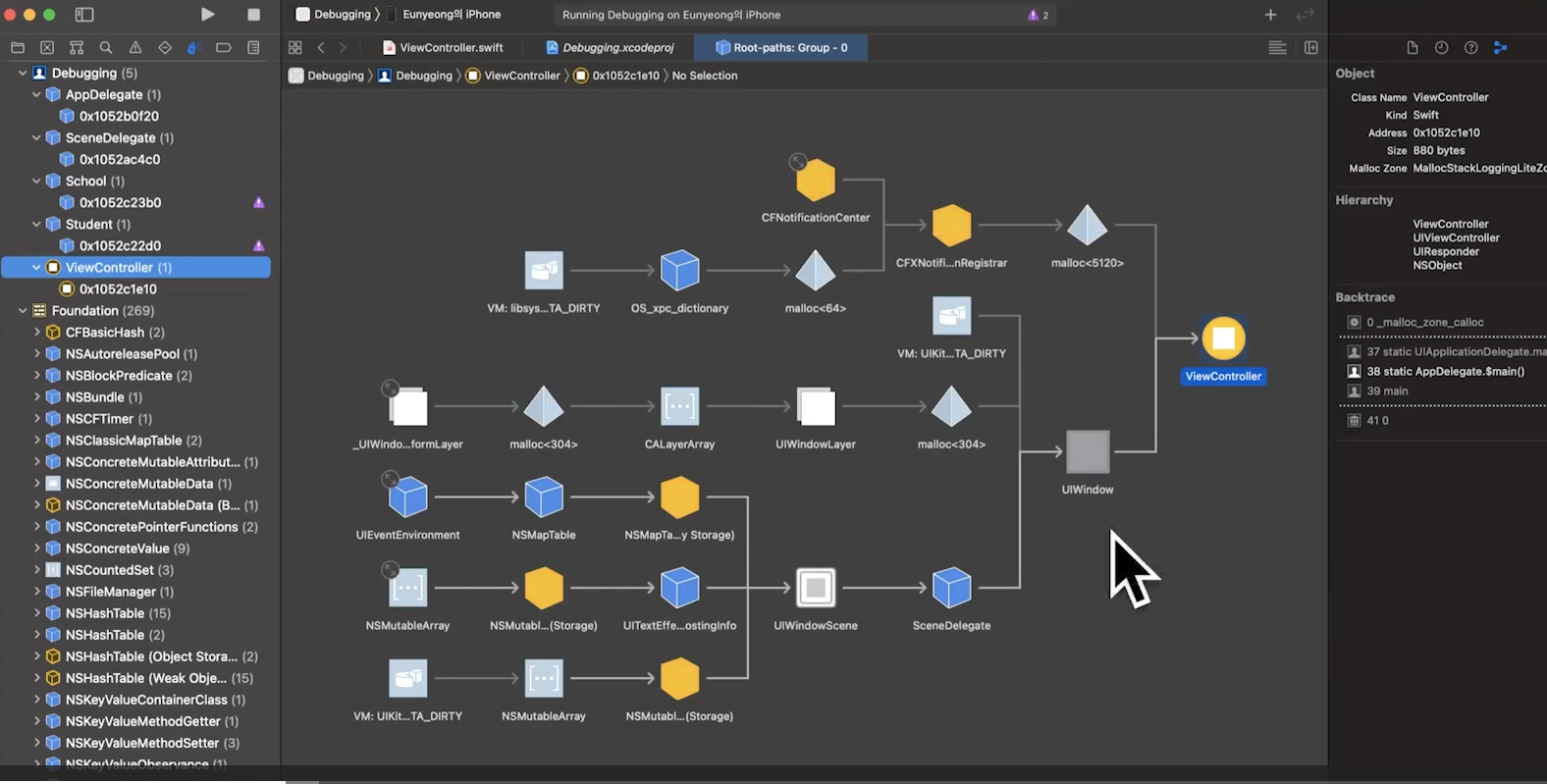Switch to Debugging.xcodeproj tab
This screenshot has height=784, width=1547.
click(x=610, y=47)
